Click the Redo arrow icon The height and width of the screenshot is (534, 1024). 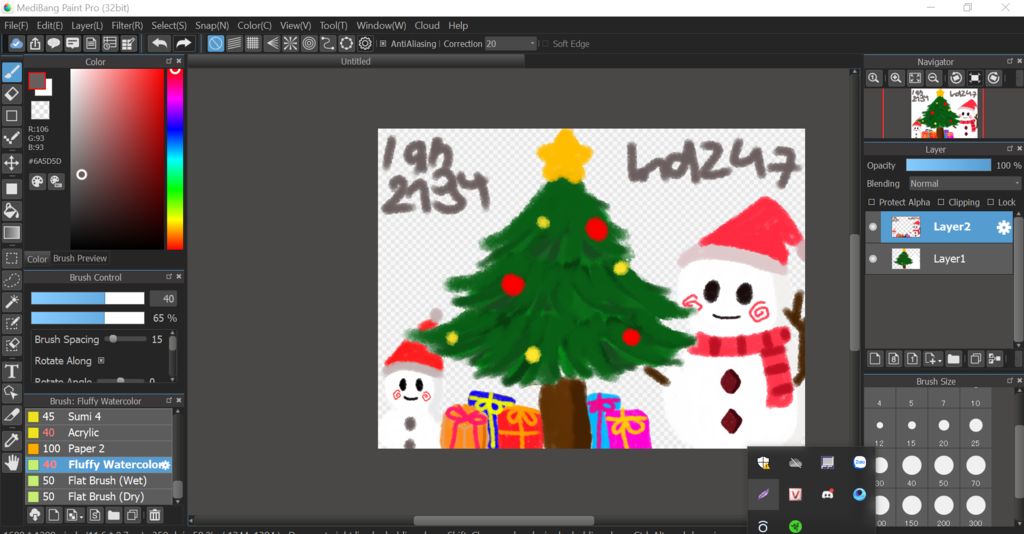(x=184, y=44)
